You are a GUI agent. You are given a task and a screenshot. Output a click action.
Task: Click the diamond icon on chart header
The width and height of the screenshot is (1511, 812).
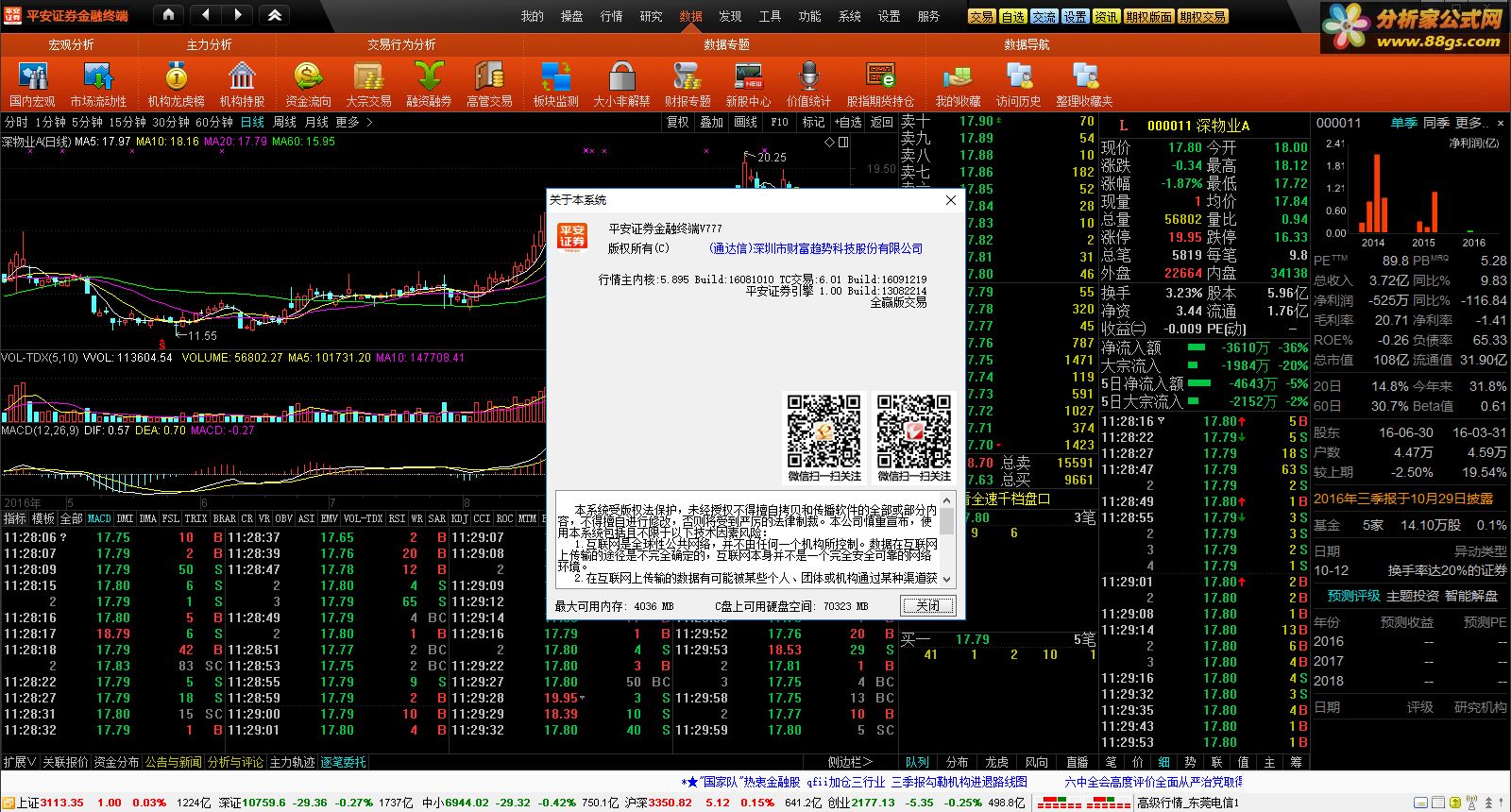tap(829, 143)
